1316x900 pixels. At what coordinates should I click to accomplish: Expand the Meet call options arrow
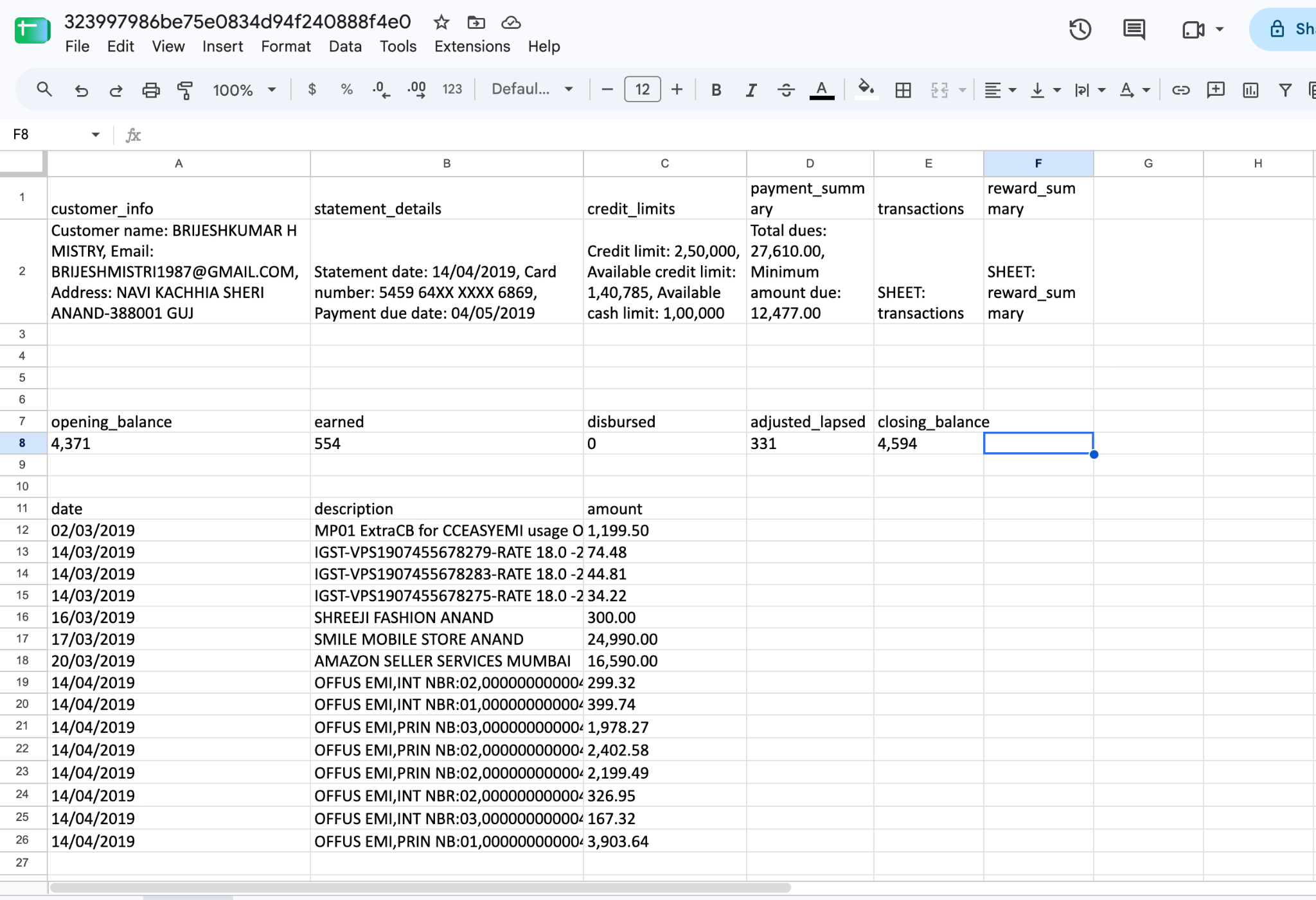click(x=1220, y=30)
